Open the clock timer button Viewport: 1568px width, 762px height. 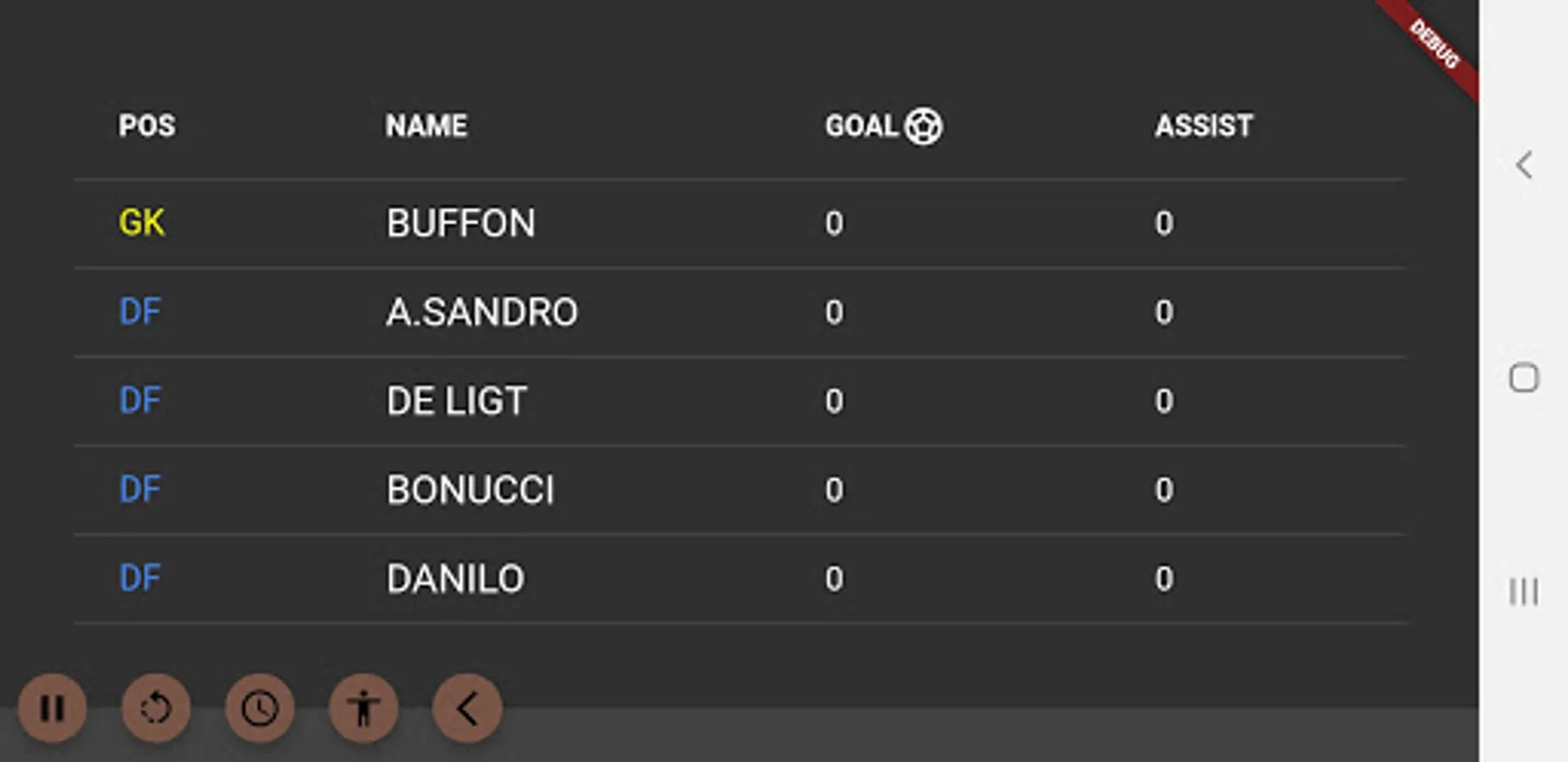[260, 708]
